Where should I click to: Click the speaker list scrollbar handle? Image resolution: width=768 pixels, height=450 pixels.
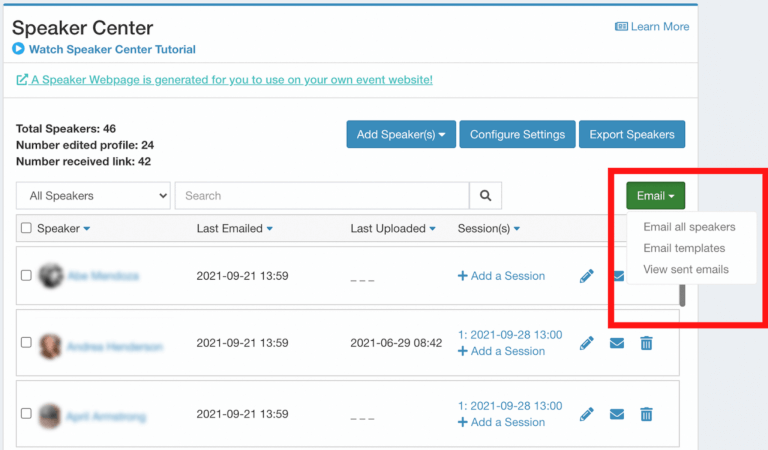(683, 293)
